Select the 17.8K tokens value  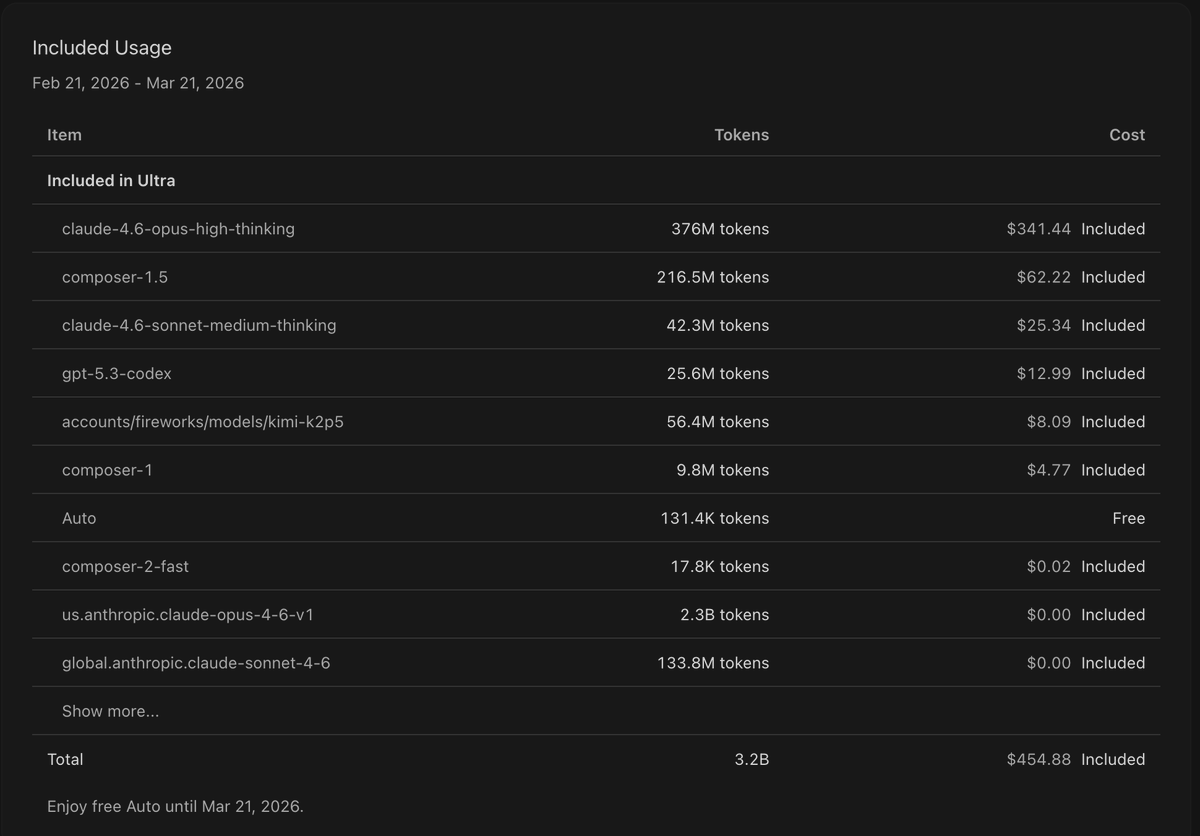(720, 566)
